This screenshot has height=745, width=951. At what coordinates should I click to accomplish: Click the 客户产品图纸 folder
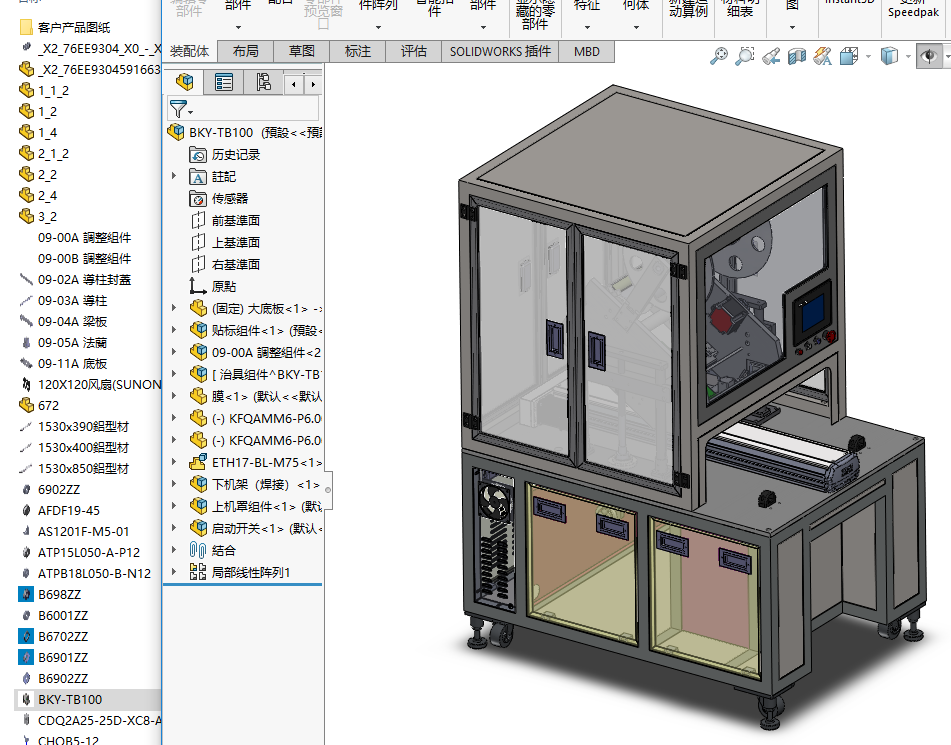pyautogui.click(x=73, y=27)
